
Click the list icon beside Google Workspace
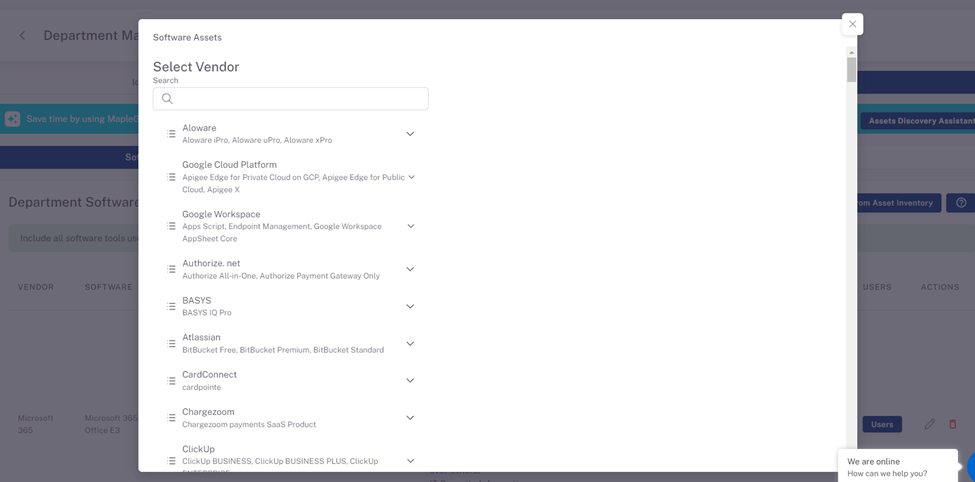pos(171,226)
